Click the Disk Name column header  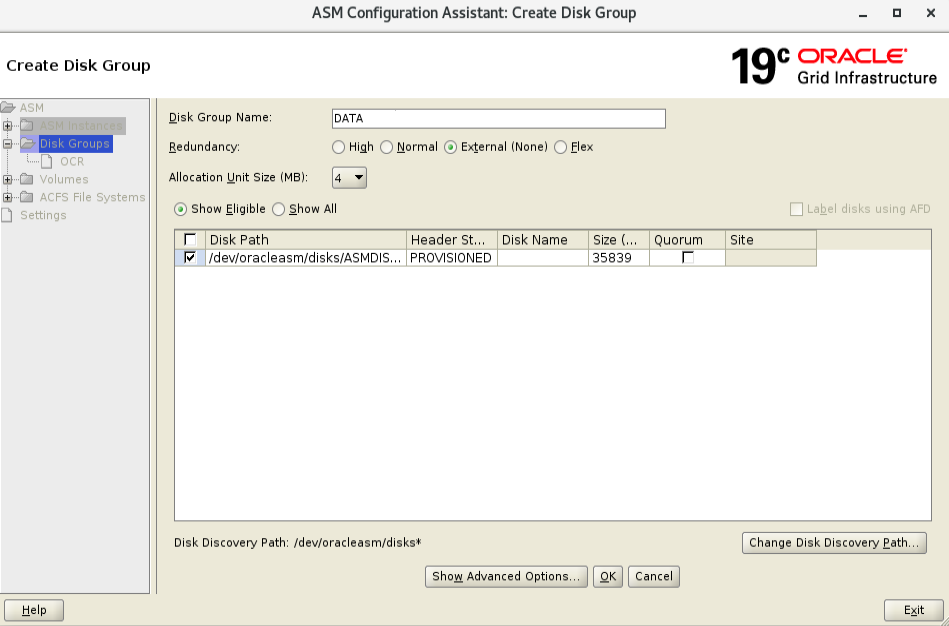tap(543, 240)
